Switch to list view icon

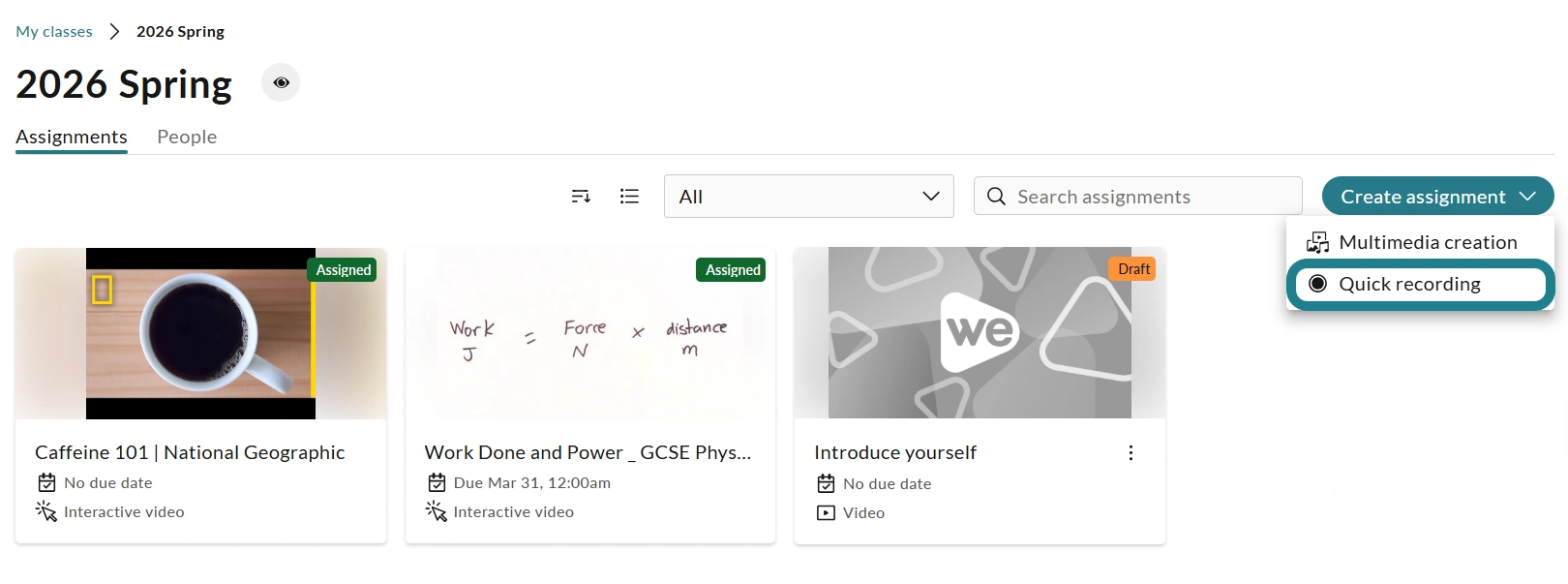629,197
